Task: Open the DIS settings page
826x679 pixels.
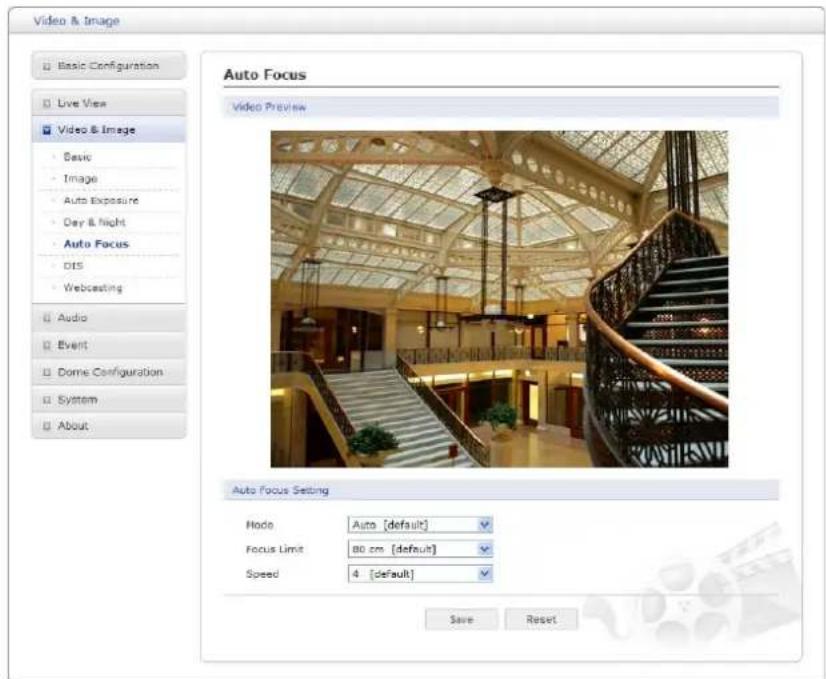Action: click(73, 265)
